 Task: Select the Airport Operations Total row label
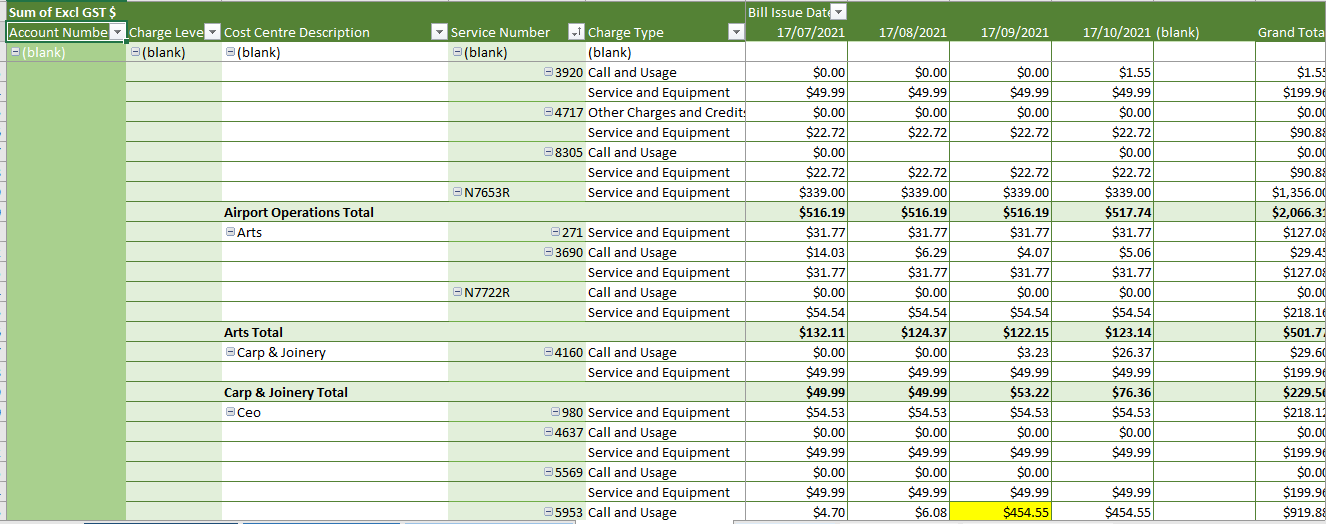(299, 212)
